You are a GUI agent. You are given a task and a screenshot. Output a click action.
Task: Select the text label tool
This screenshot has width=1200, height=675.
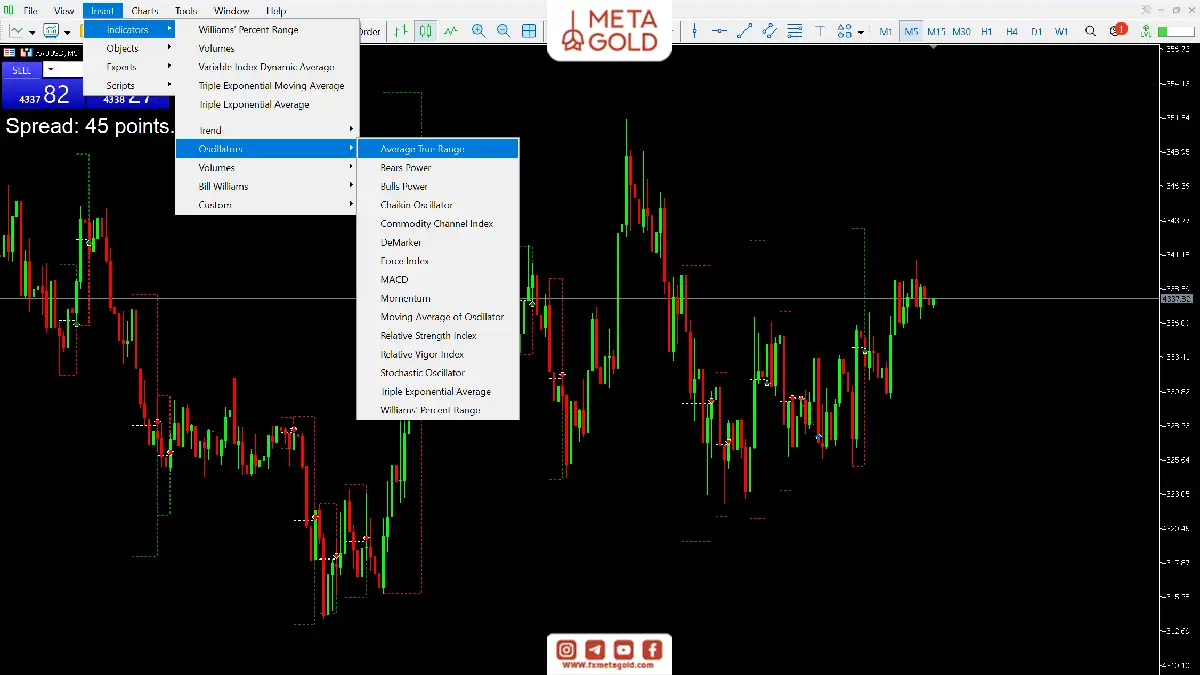(820, 31)
